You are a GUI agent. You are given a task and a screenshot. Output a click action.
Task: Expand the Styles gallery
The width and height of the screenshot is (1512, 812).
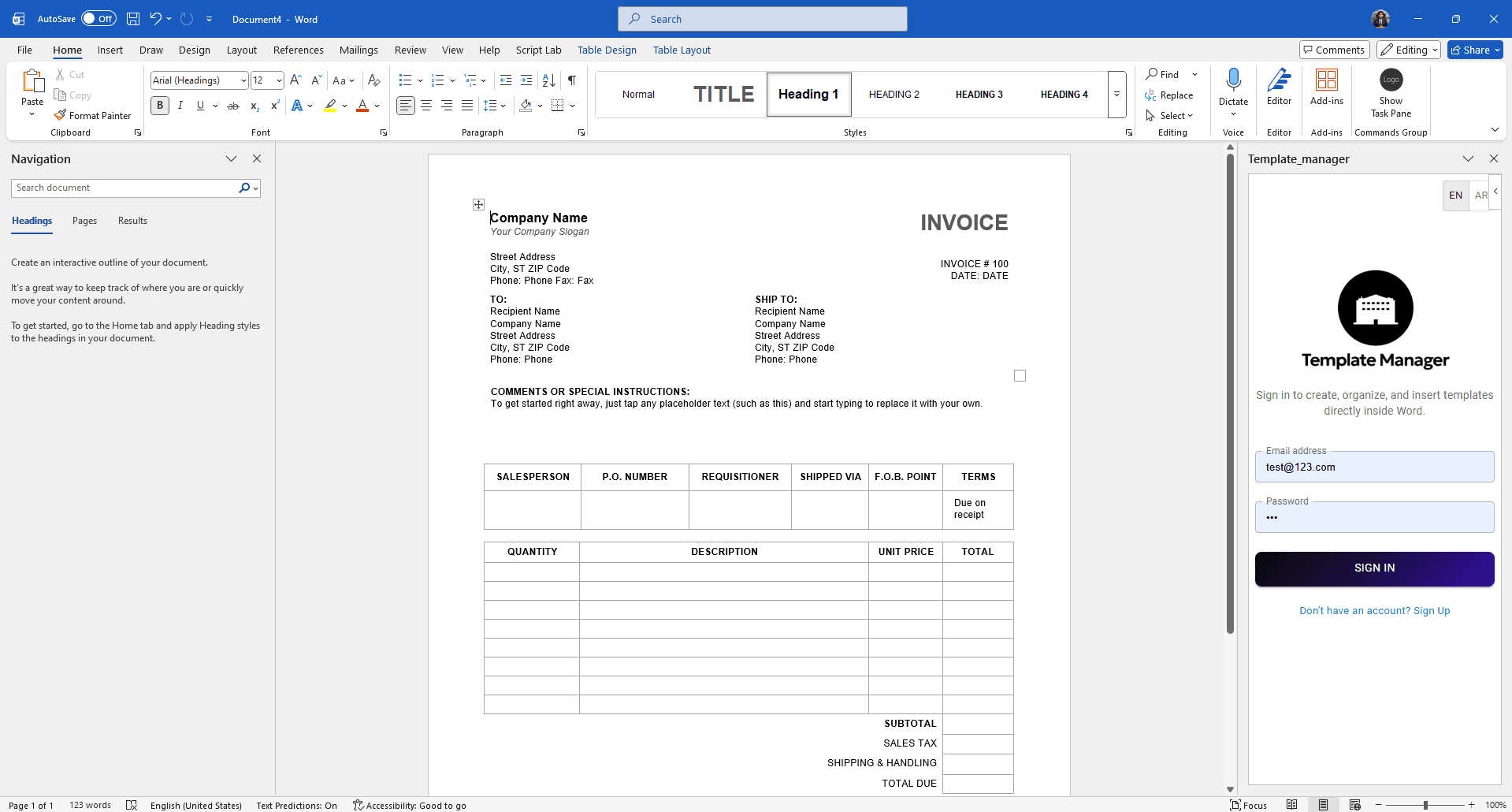tap(1116, 95)
